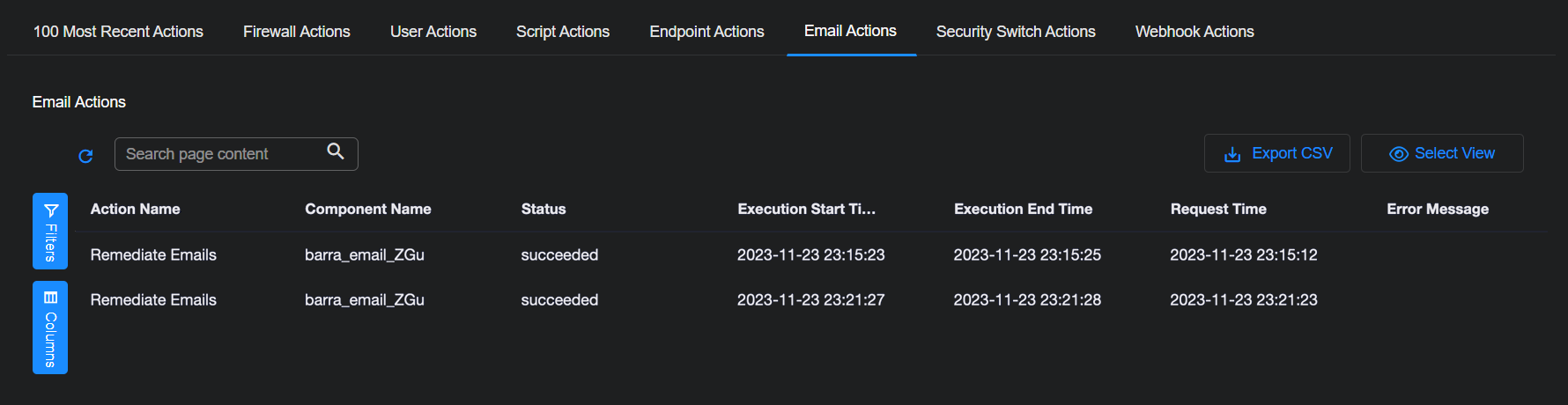This screenshot has height=405, width=1568.
Task: Sort by Request Time column header
Action: click(1217, 209)
